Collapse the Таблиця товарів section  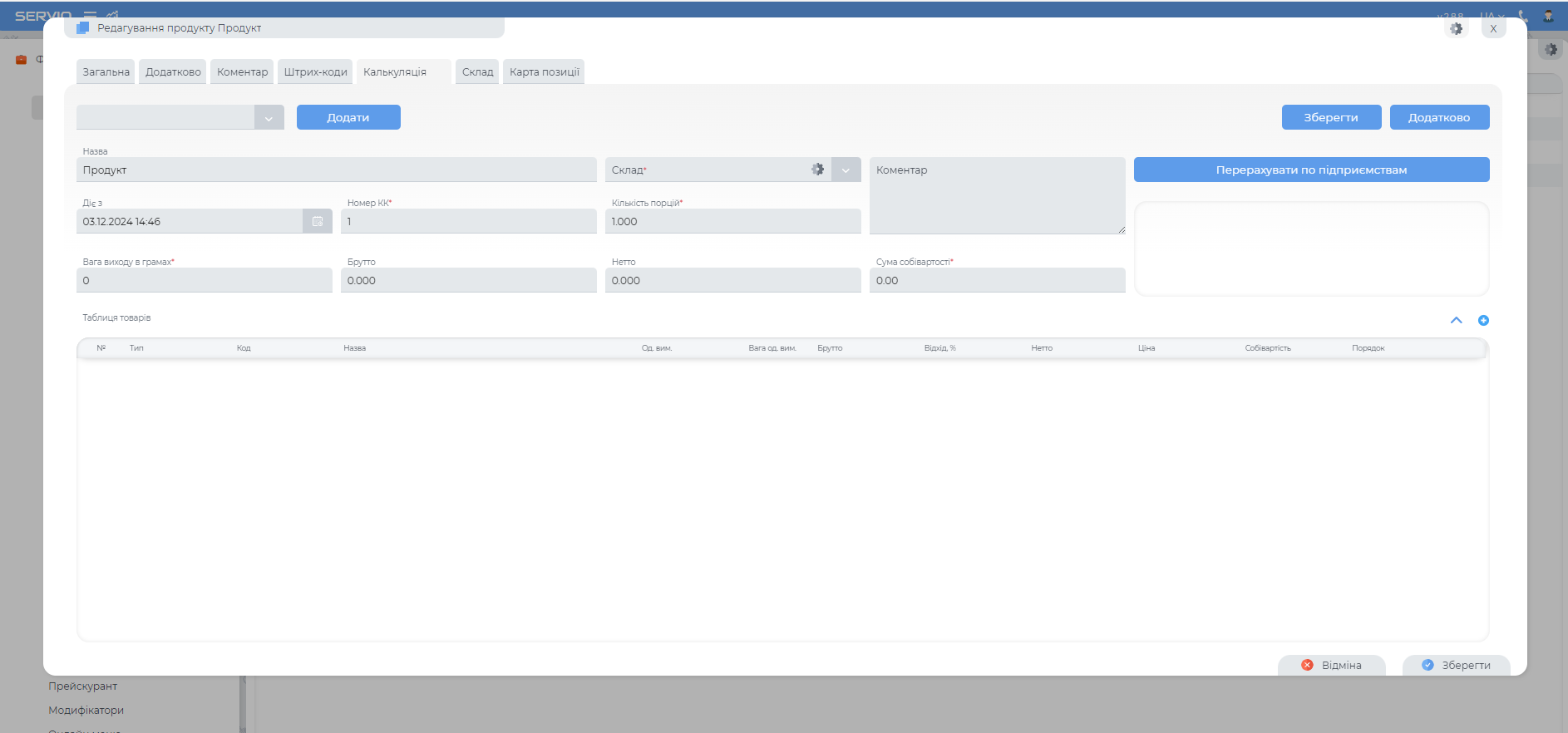click(x=1456, y=321)
